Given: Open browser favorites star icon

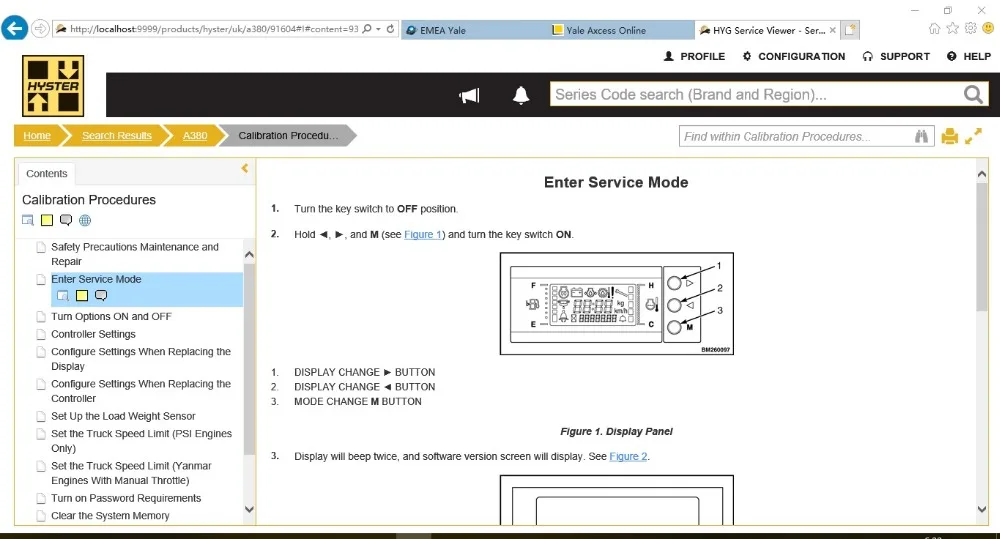Looking at the screenshot, I should [x=952, y=28].
